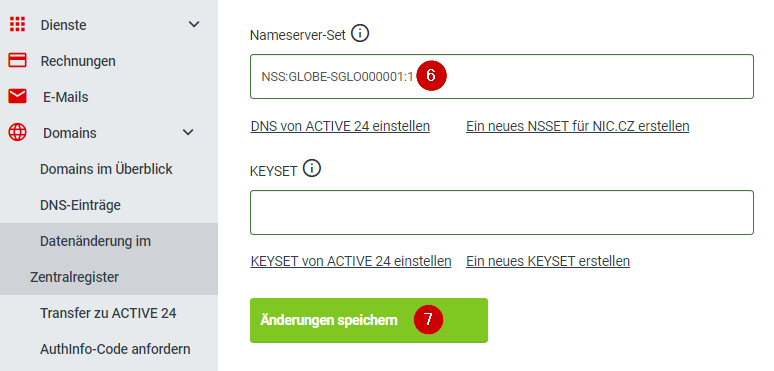This screenshot has height=371, width=774.
Task: Select Datenänderung im Zentralregister
Action: [x=109, y=259]
